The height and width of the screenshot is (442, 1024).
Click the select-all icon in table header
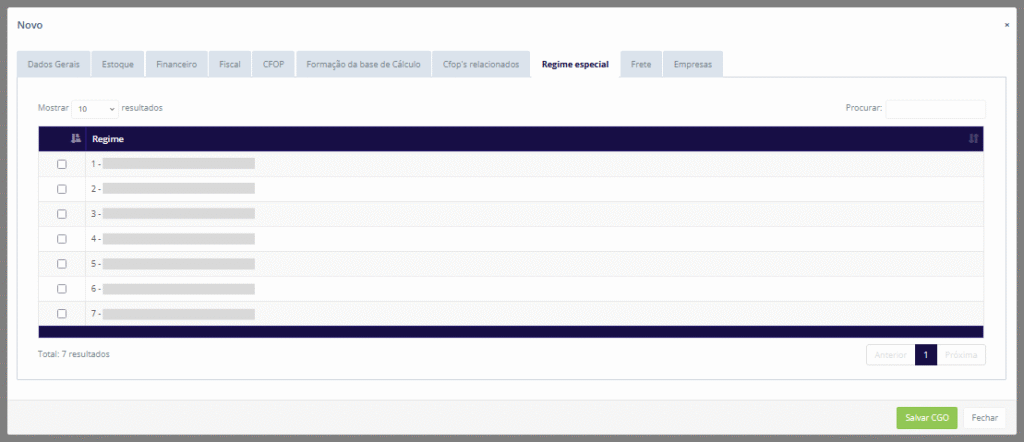[75, 139]
